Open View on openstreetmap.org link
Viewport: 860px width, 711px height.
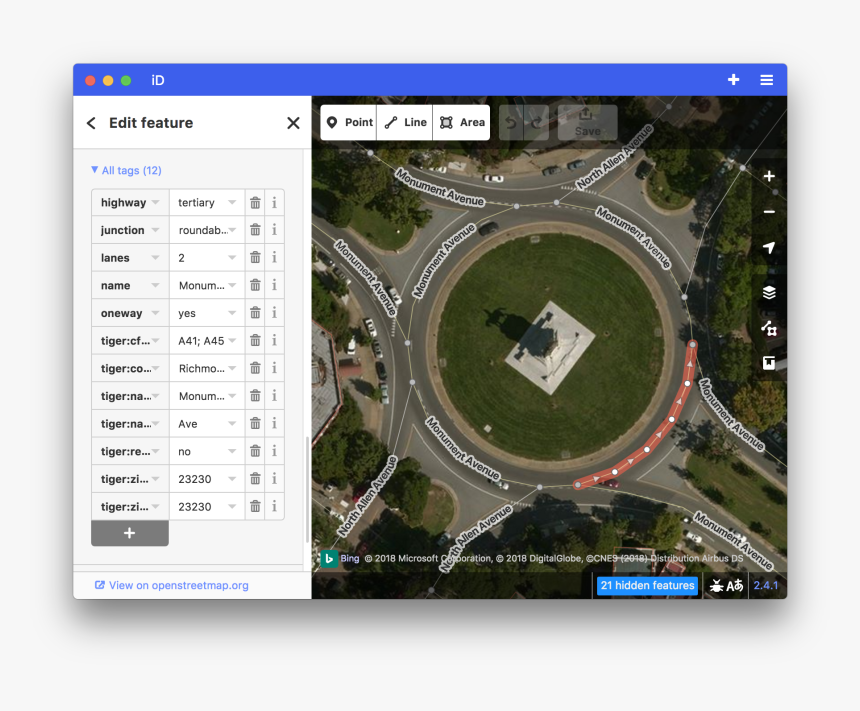click(171, 586)
